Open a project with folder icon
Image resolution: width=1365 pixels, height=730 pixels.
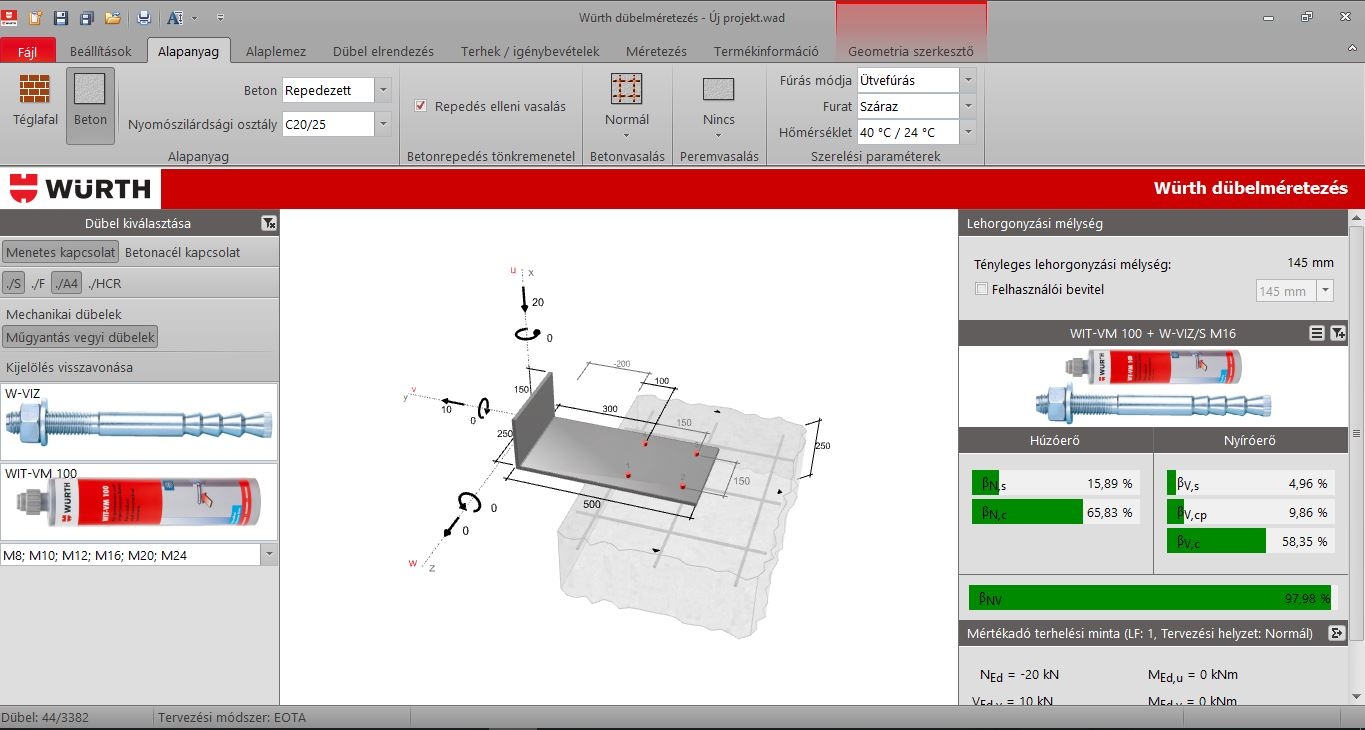tap(113, 18)
